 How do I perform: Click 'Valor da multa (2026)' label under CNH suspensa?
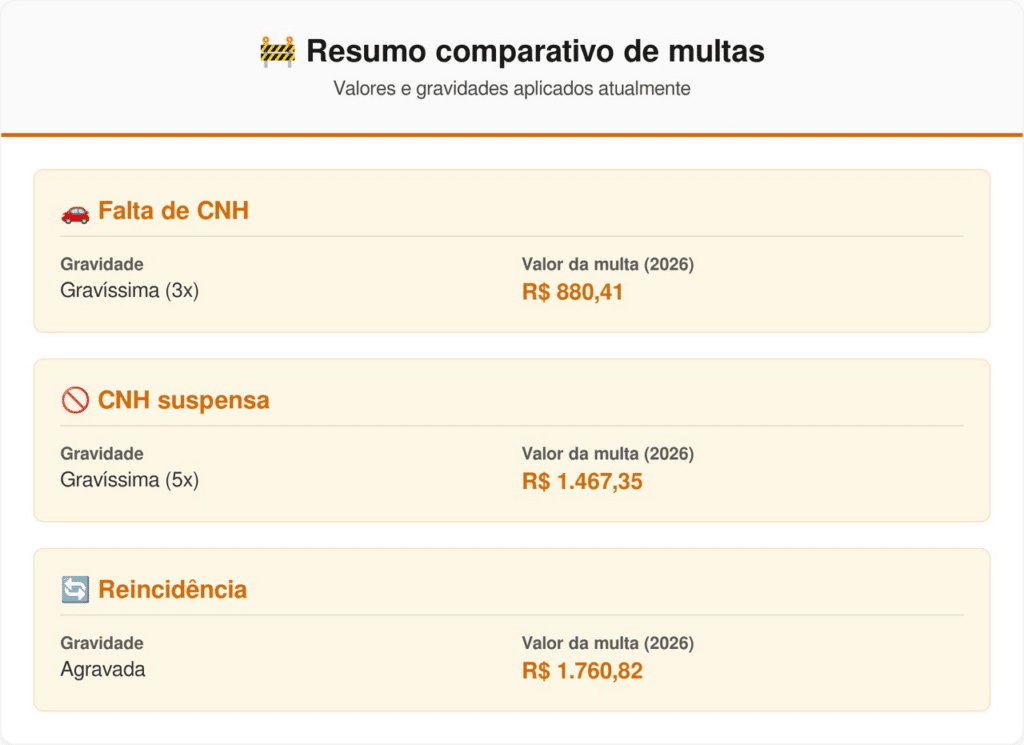[x=608, y=454]
